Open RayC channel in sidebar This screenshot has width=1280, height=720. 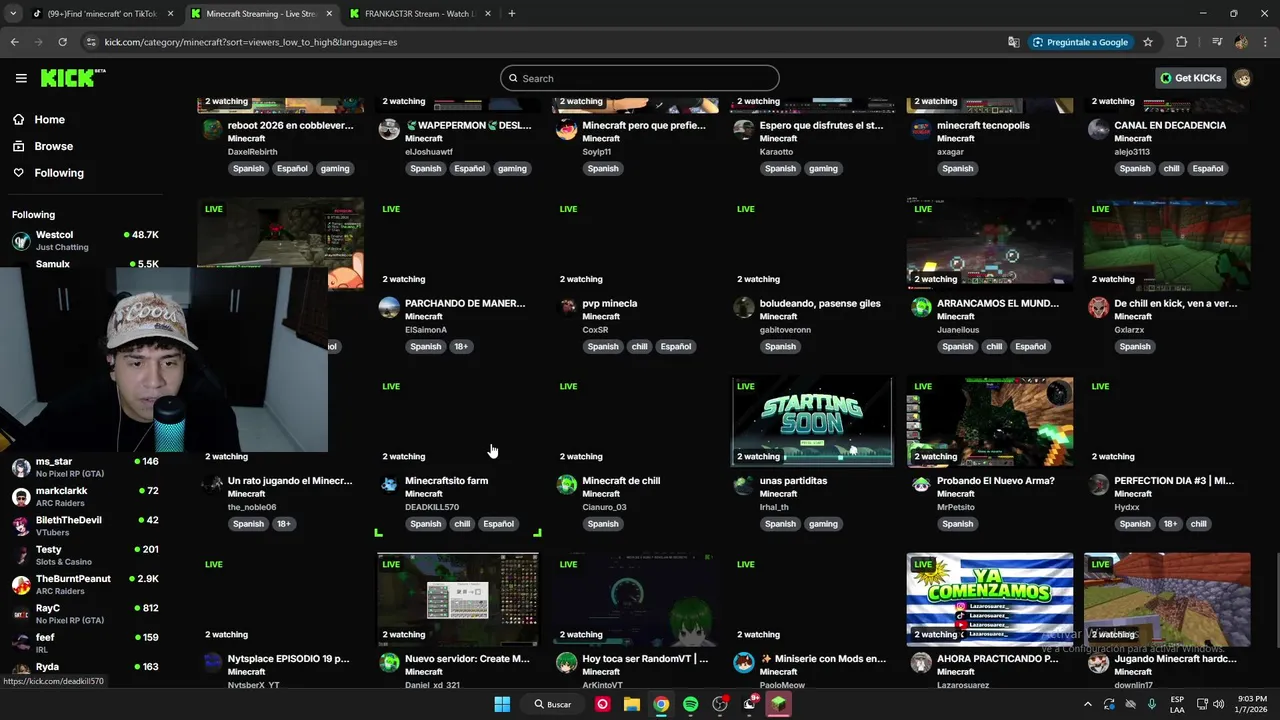[x=85, y=613]
